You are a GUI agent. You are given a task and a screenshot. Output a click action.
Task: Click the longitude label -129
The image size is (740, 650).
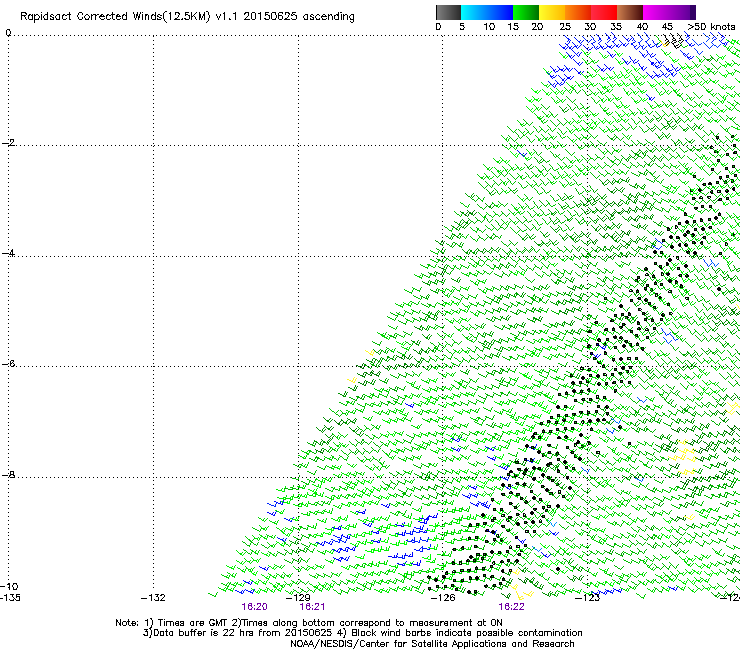point(298,598)
